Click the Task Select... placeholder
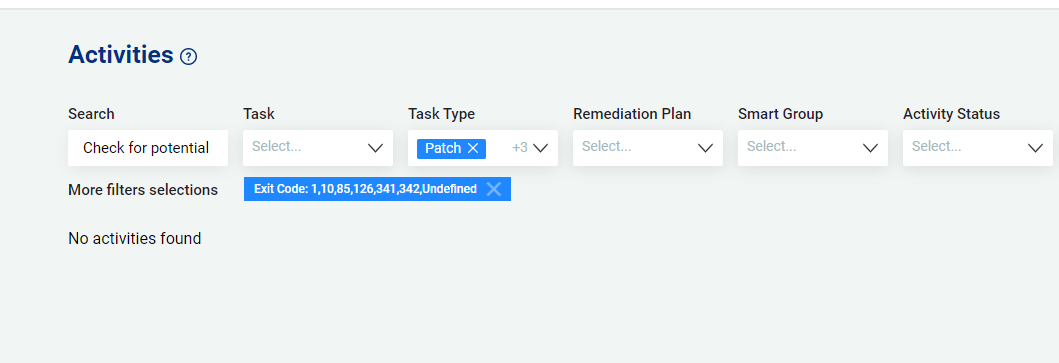Viewport: 1059px width, 363px height. click(x=277, y=146)
